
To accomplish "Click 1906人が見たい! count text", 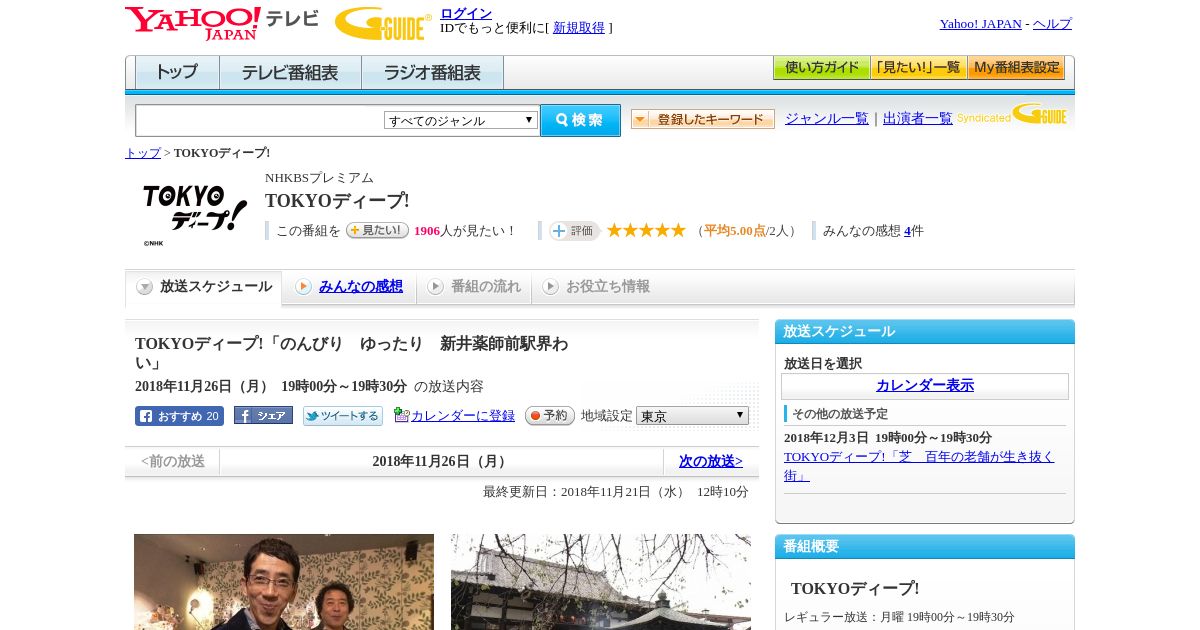I will tap(464, 231).
